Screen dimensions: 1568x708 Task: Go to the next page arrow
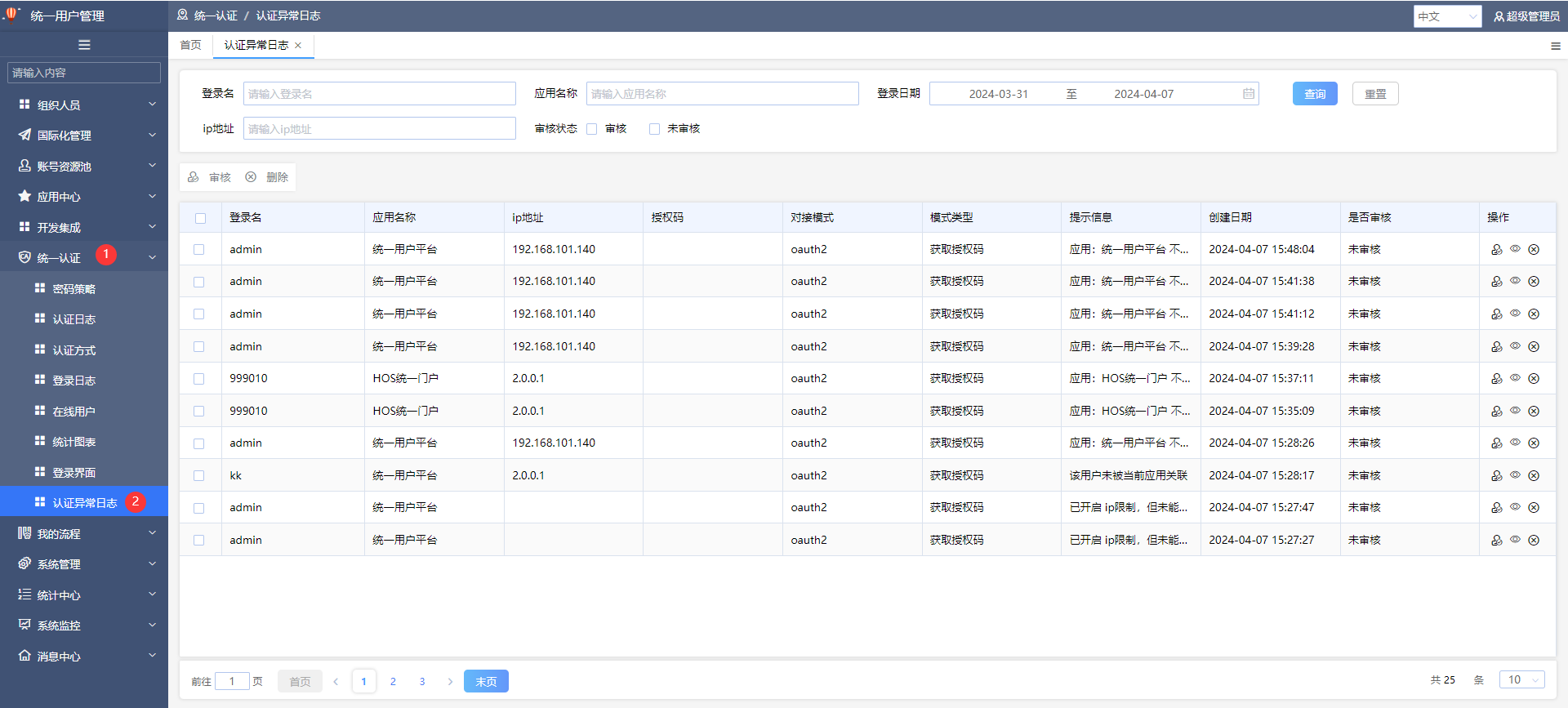(x=450, y=681)
